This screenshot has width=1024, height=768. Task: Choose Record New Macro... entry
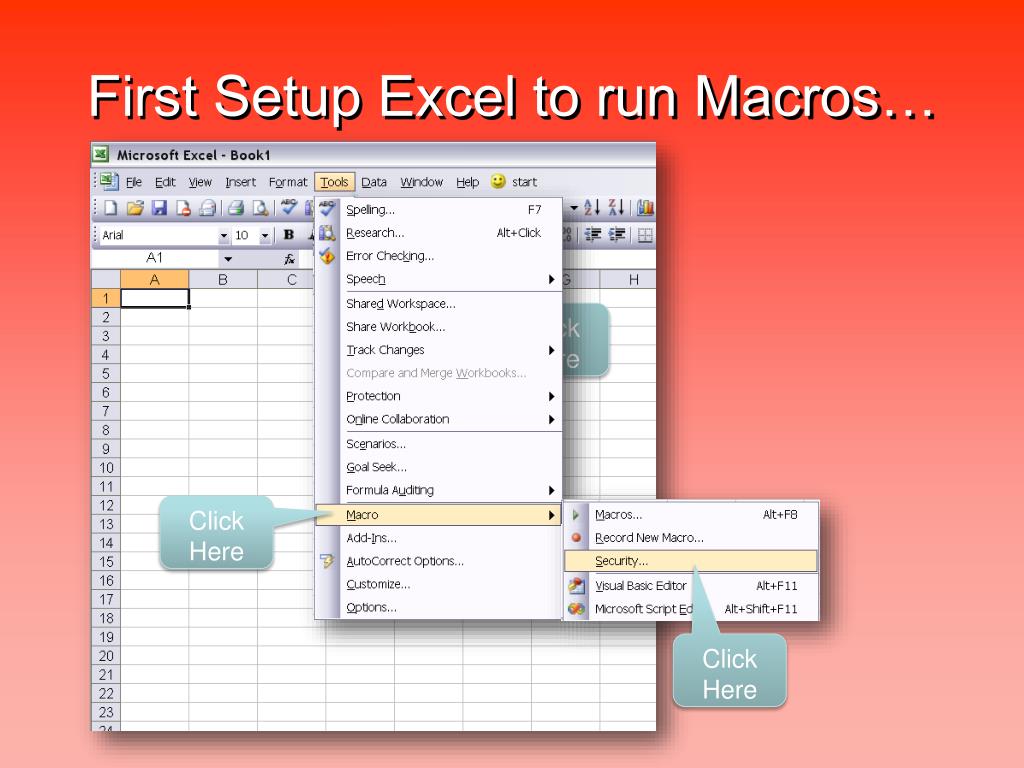coord(691,538)
